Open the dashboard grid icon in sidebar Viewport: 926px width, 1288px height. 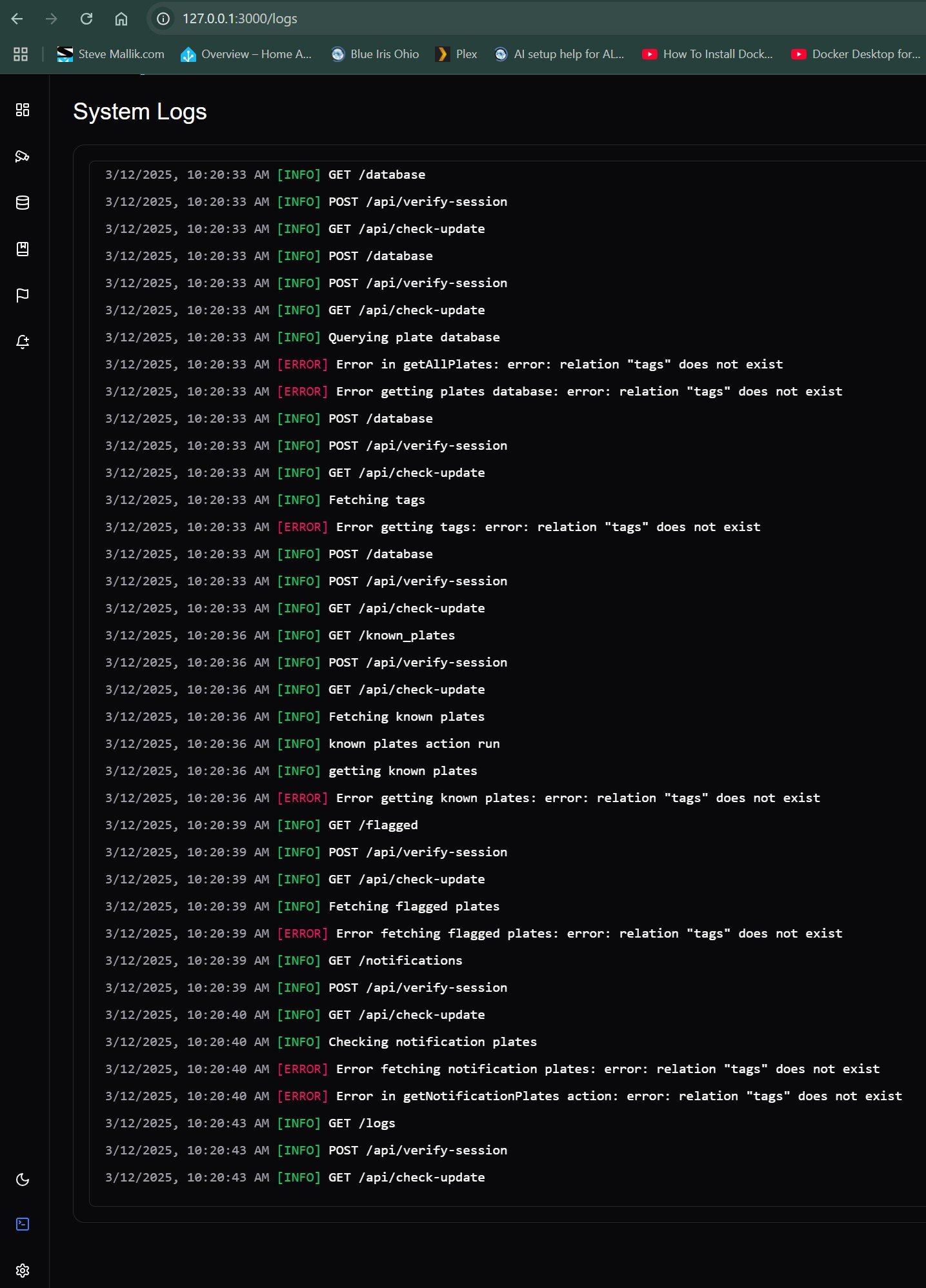coord(23,110)
